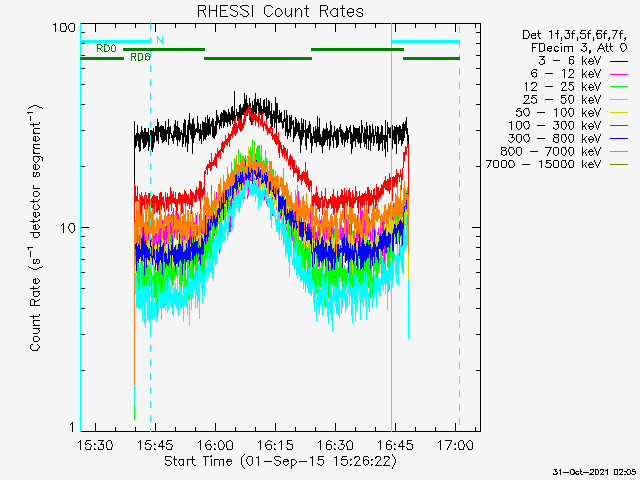Click the FDecim 3, Att 0 text

pyautogui.click(x=579, y=48)
